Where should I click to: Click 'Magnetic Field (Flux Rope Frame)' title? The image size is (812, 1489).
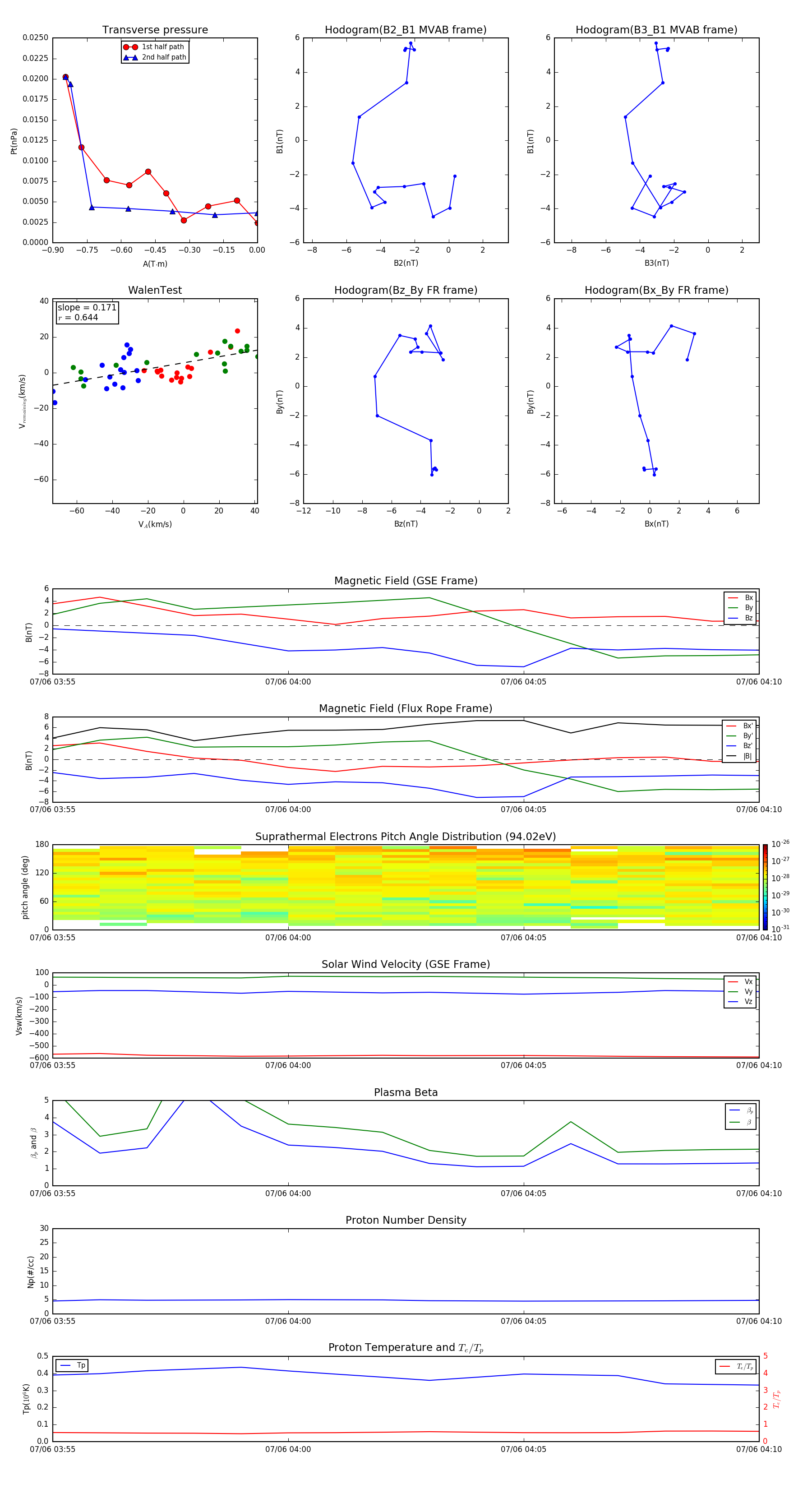[406, 709]
